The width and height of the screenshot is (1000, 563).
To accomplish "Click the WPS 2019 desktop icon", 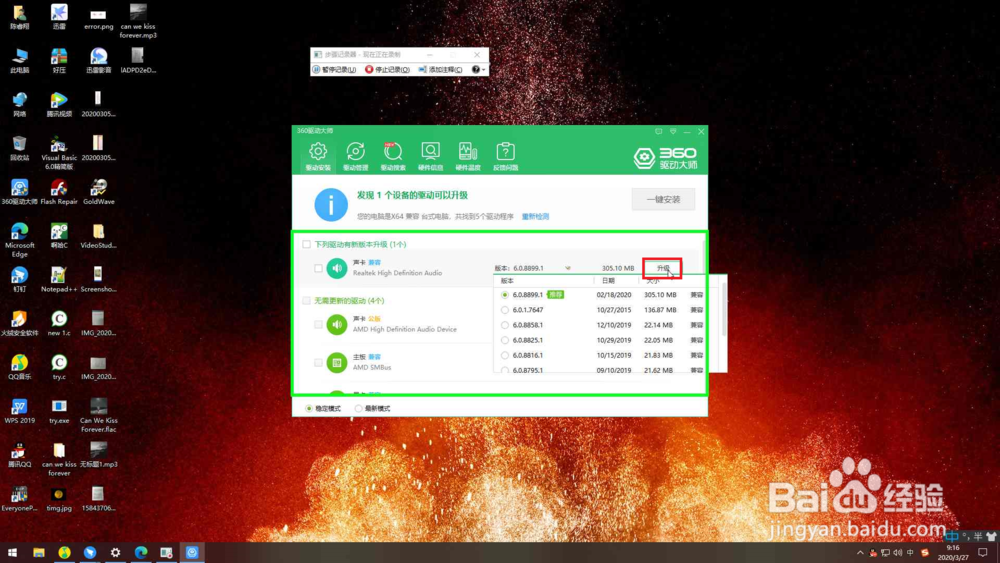I will 19,411.
